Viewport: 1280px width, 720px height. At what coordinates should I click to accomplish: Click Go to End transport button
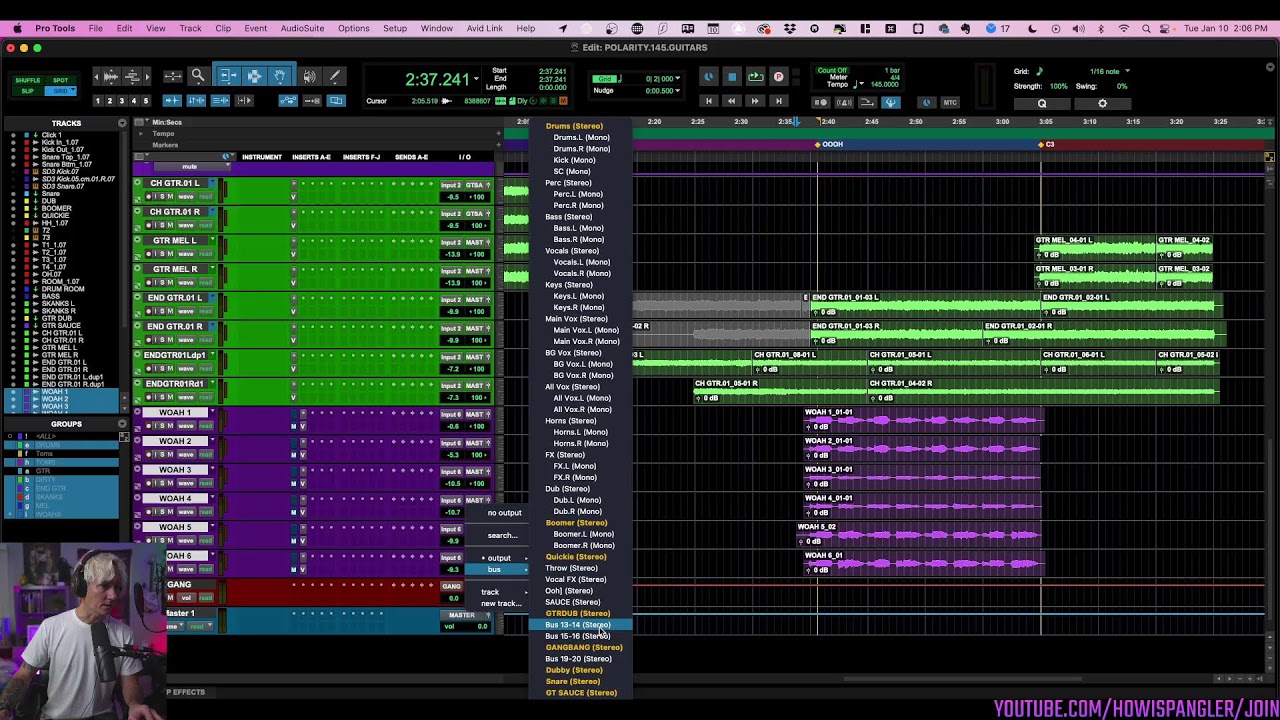[x=778, y=101]
